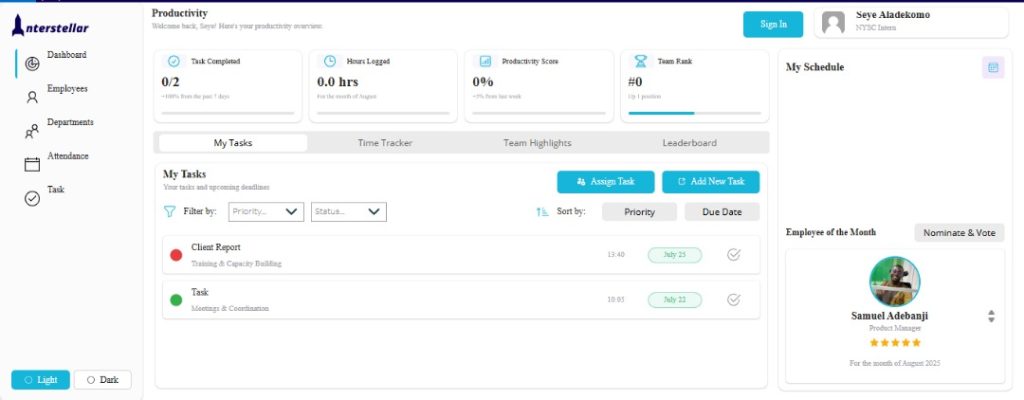This screenshot has height=400, width=1024.
Task: Open the Dashboard sidebar icon
Action: (32, 64)
